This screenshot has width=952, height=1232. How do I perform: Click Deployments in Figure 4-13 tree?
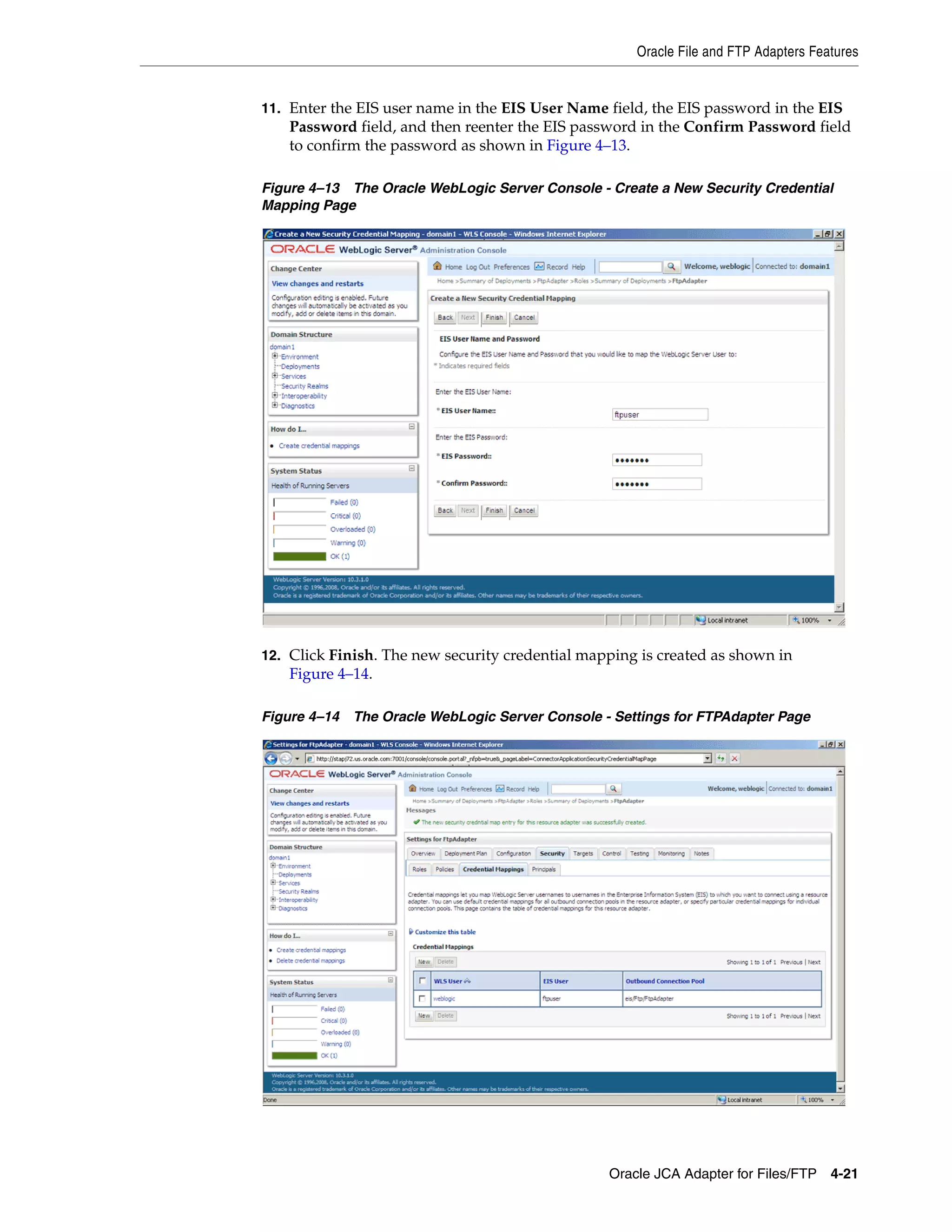pos(300,366)
